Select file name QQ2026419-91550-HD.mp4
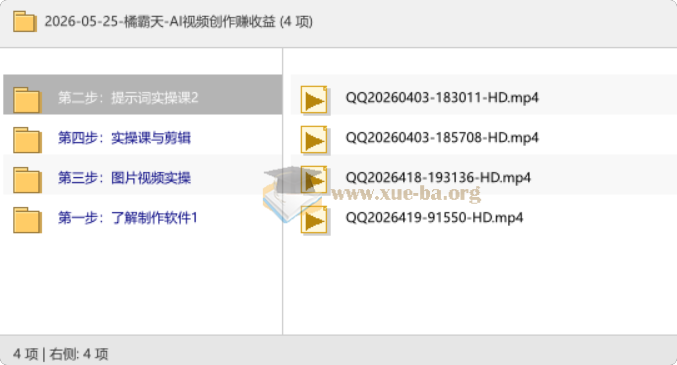 (x=434, y=218)
